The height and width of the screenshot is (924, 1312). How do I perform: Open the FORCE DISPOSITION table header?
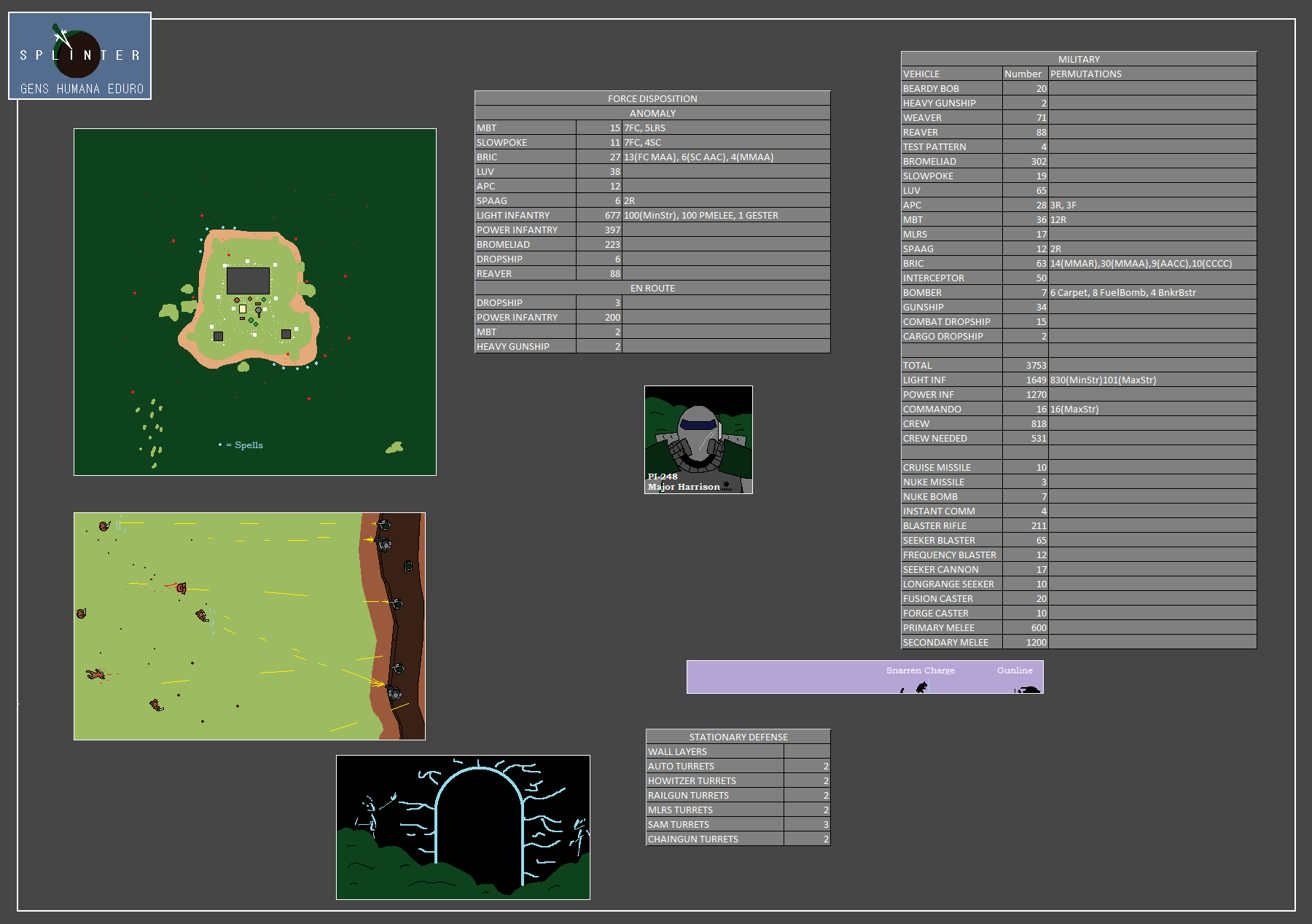(x=652, y=98)
